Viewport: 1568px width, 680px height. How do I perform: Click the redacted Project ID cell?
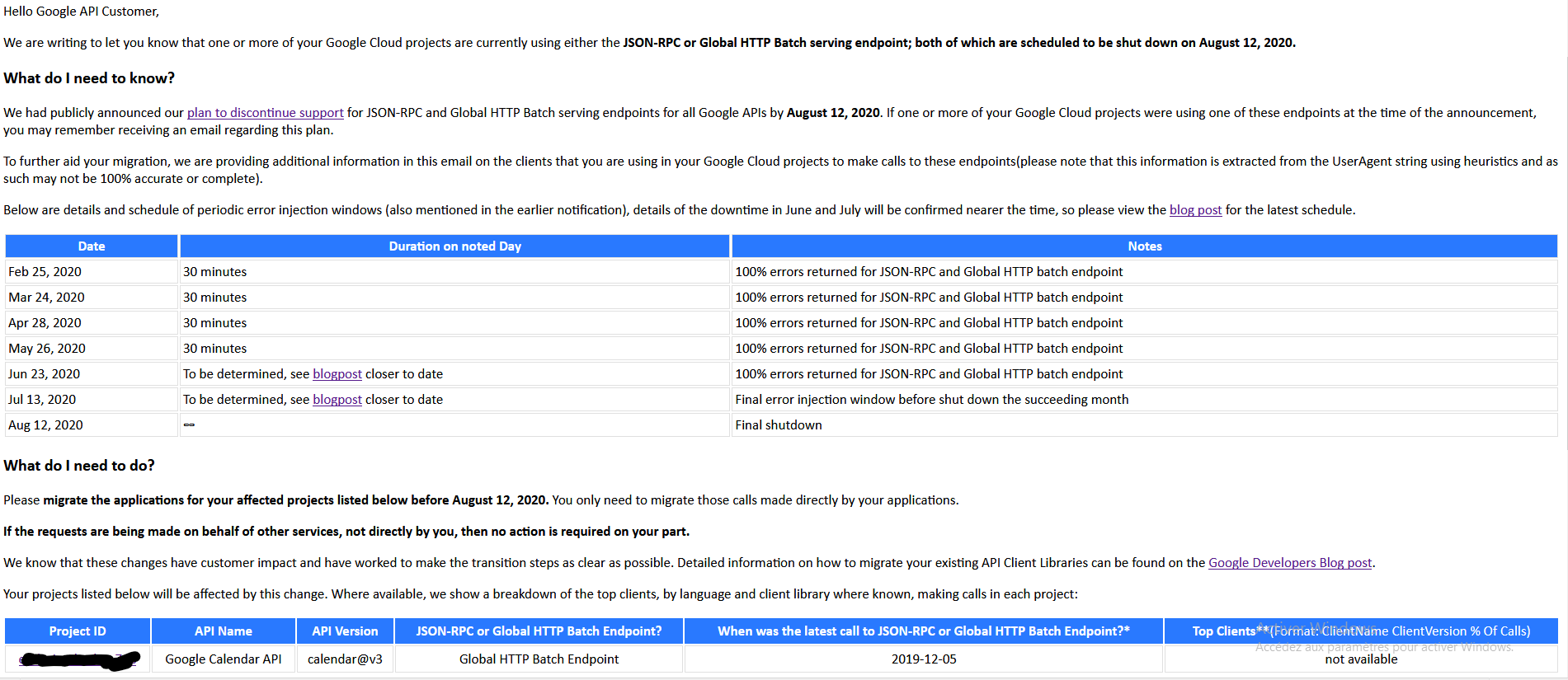78,659
